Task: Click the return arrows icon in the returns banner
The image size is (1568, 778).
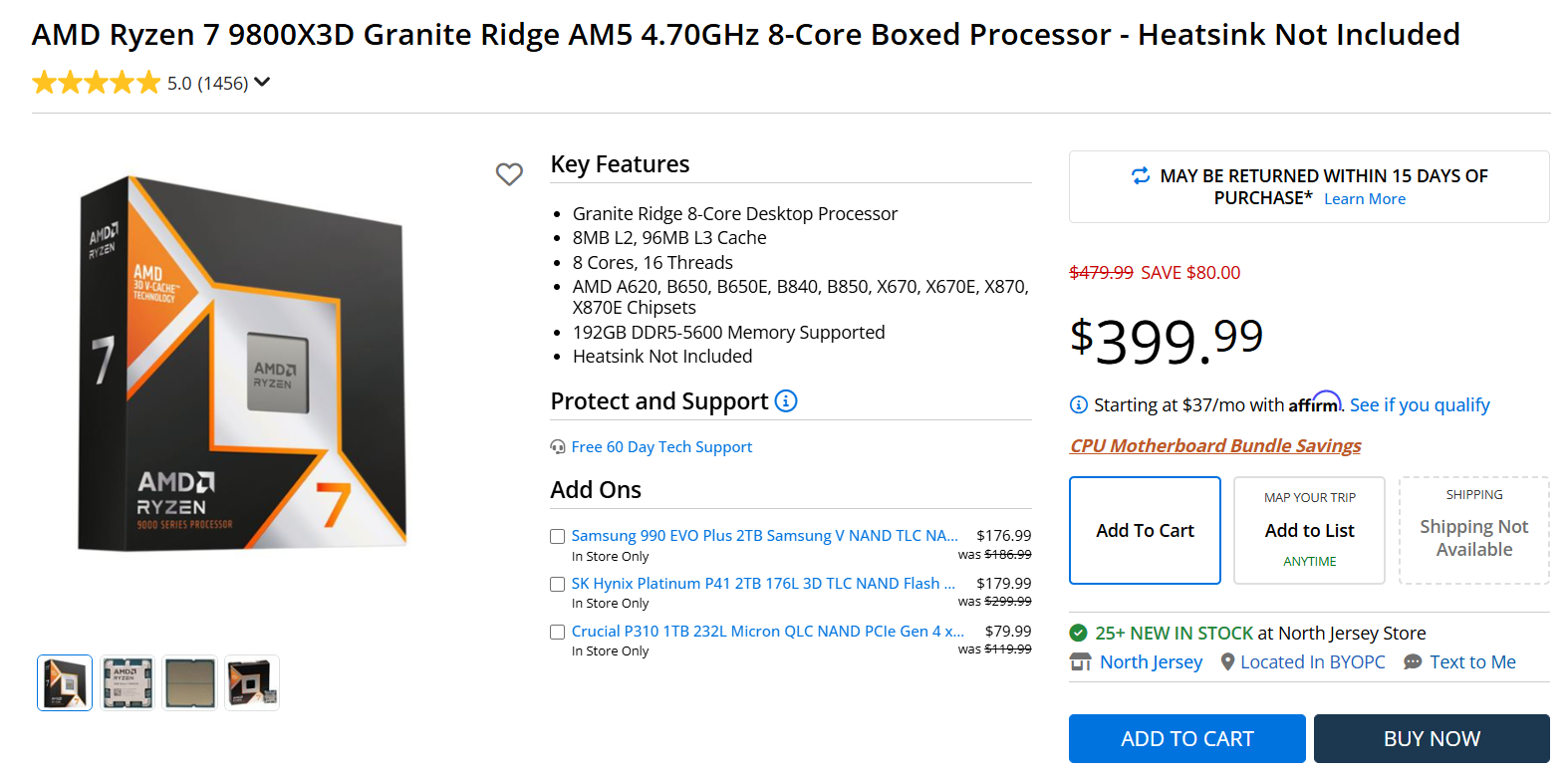Action: [x=1141, y=176]
